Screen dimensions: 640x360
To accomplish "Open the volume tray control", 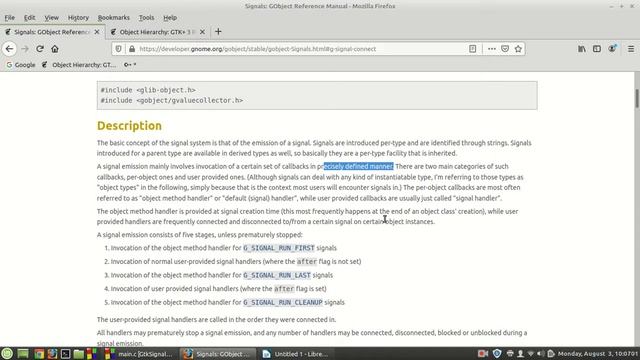I will click(x=540, y=353).
